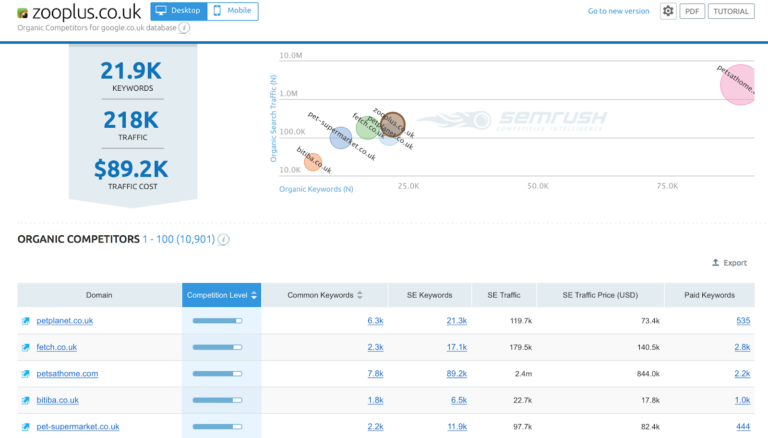This screenshot has width=768, height=438.
Task: Open external link icon for bitiba.co.uk
Action: pyautogui.click(x=25, y=400)
